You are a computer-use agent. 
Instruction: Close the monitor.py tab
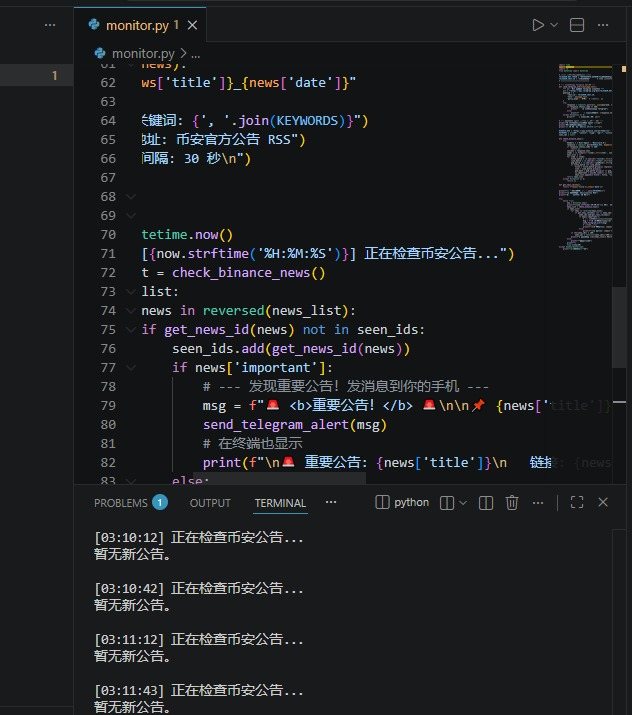tap(192, 25)
